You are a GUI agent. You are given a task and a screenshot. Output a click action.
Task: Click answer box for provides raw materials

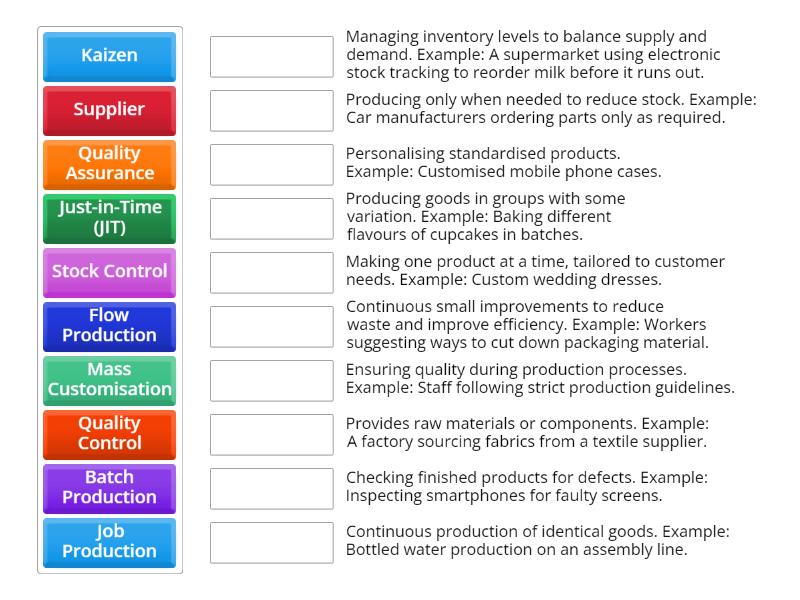(x=271, y=435)
